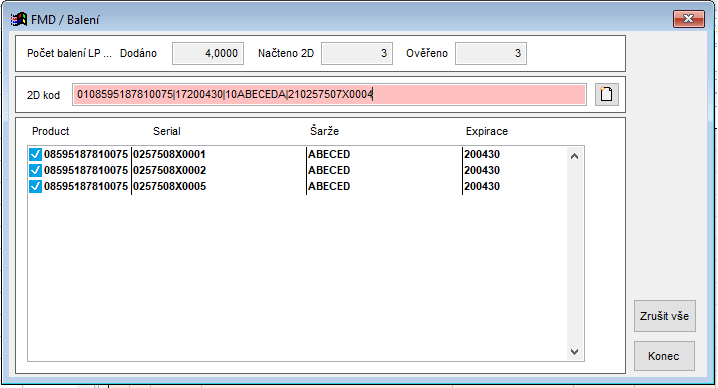Click expiry 200430 in the 0257508X0005 row
Viewport: 718px width, 388px height.
point(482,186)
